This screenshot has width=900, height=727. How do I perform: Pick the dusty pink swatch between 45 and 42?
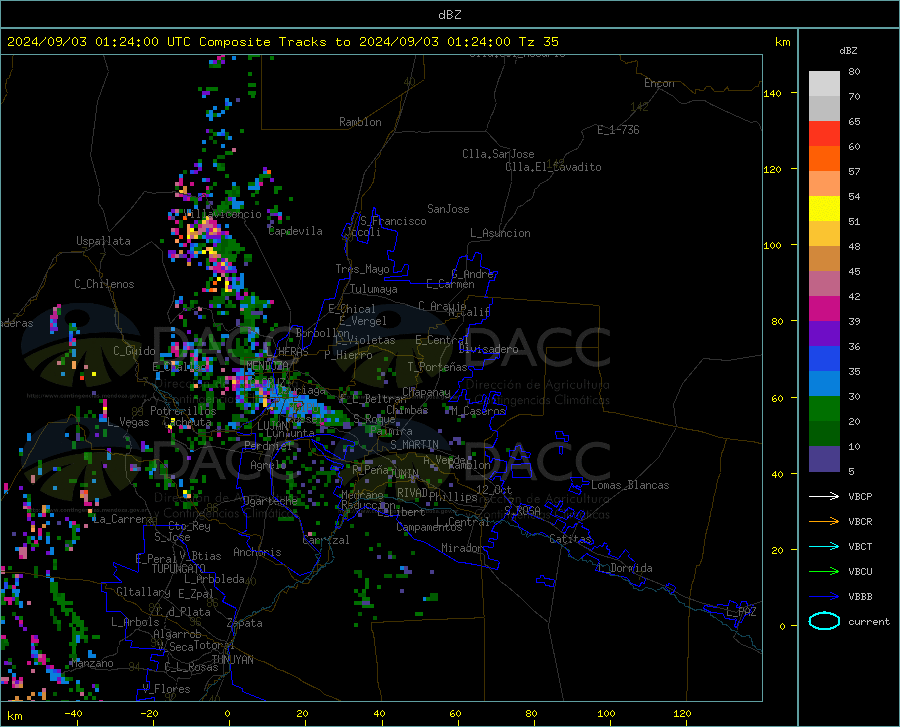coord(824,284)
